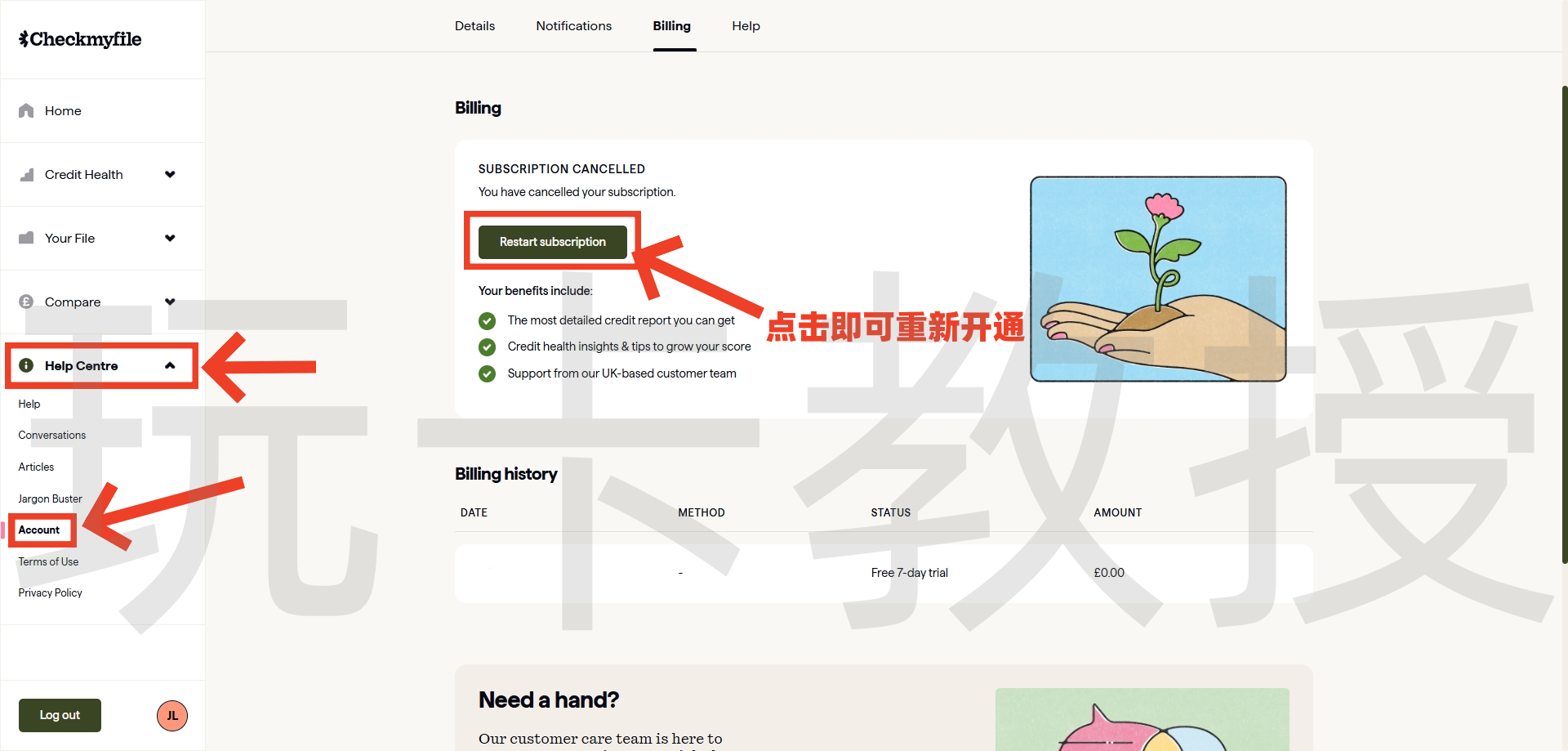This screenshot has height=751, width=1568.
Task: Click the Credit Health bar chart icon
Action: click(26, 175)
